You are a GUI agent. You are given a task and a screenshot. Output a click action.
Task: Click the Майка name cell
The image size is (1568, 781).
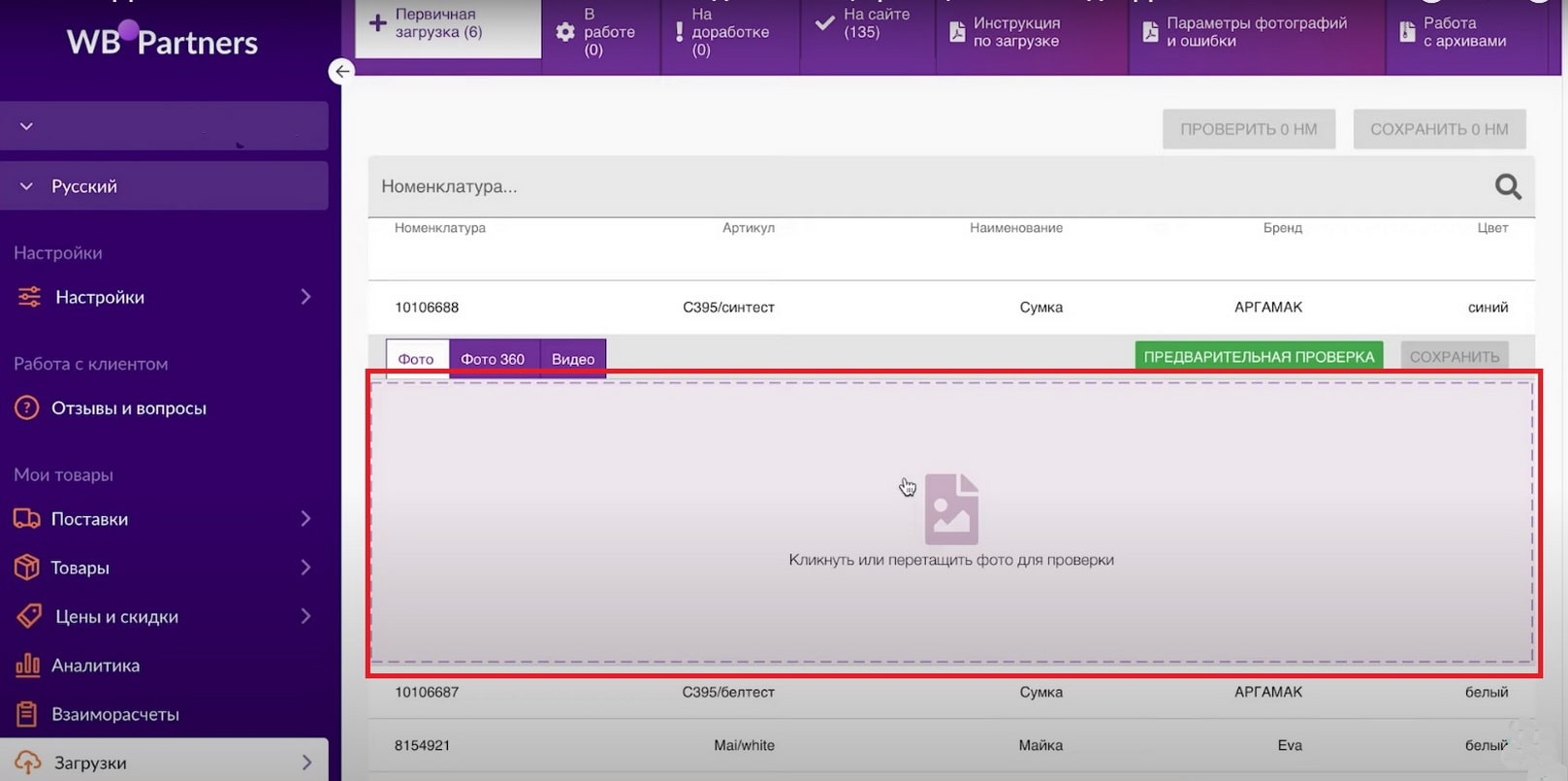click(1040, 745)
